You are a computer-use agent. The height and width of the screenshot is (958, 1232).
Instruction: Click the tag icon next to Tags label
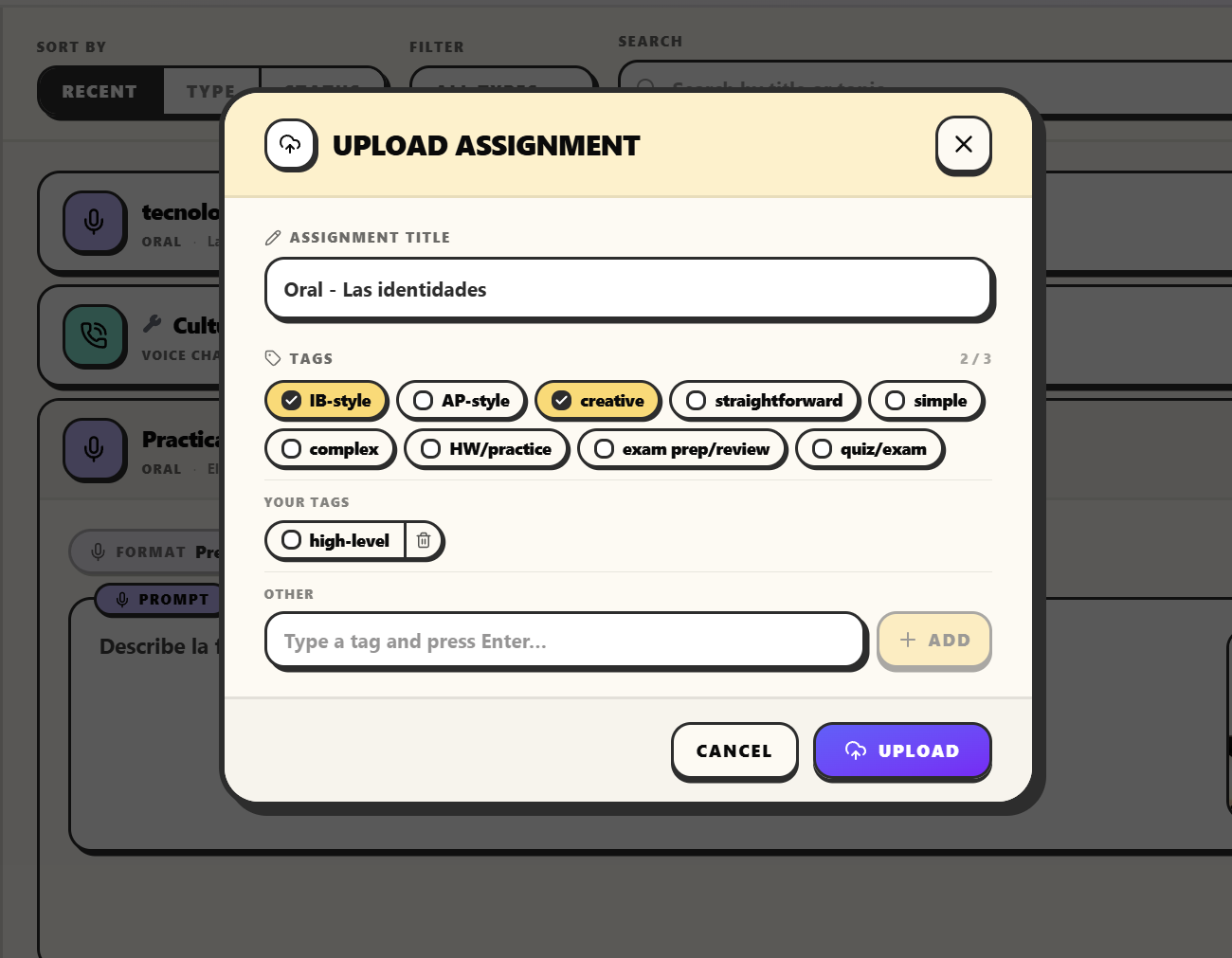tap(273, 358)
